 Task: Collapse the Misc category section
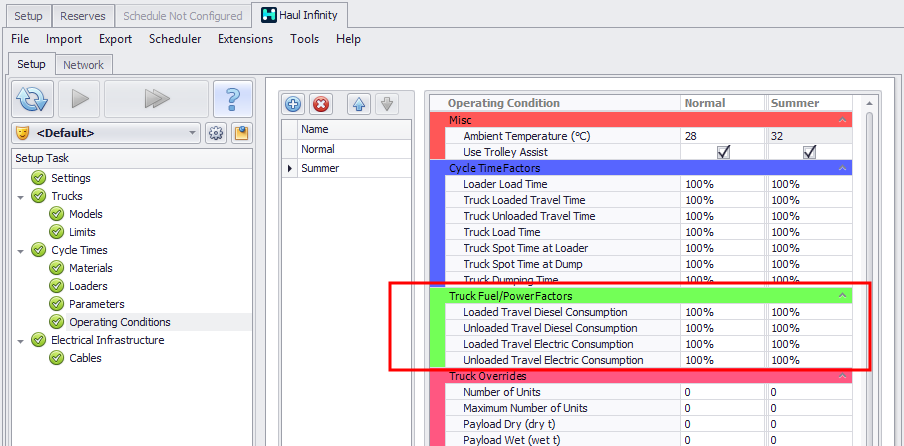[842, 120]
